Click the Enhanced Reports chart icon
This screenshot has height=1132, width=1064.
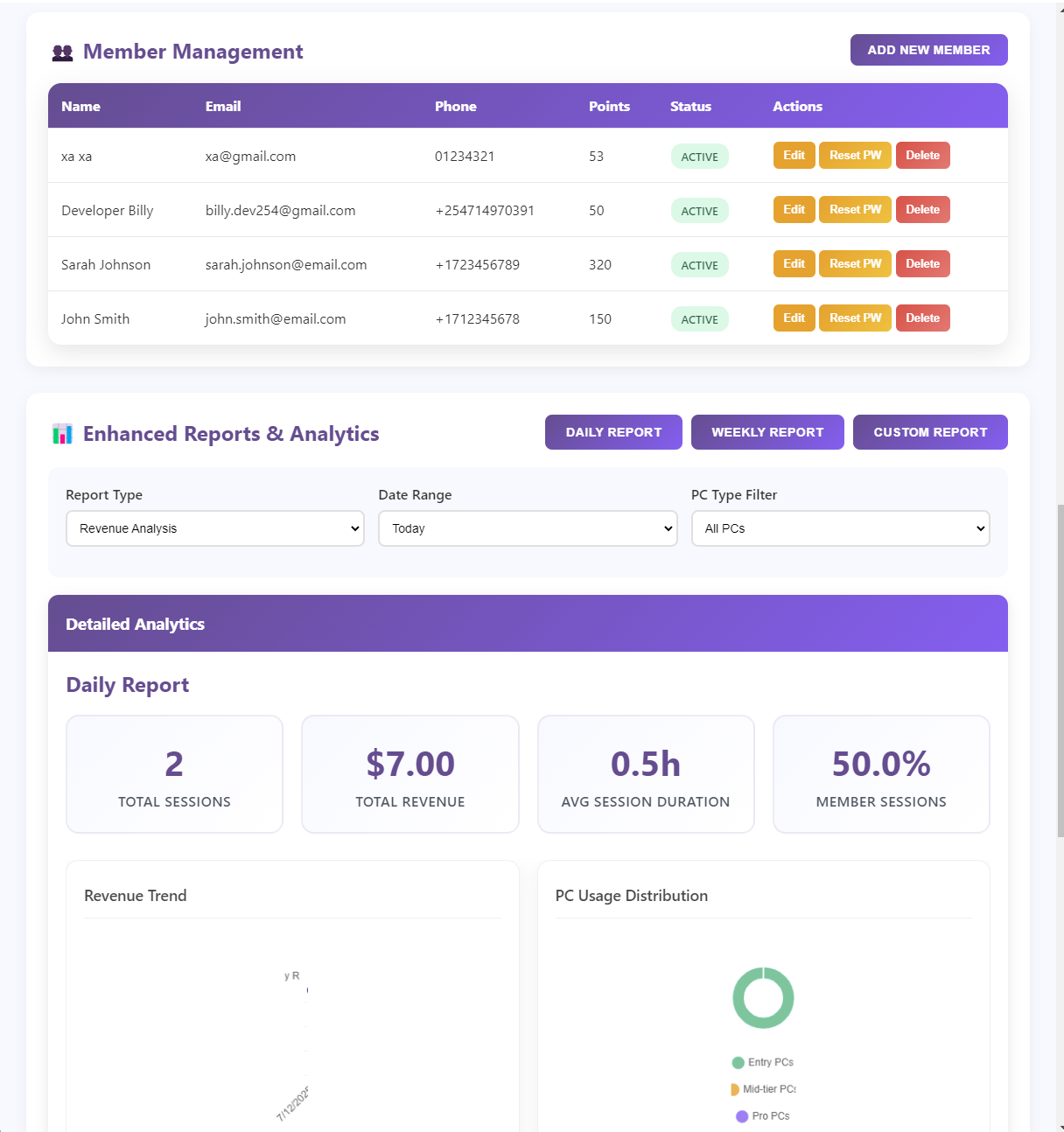pyautogui.click(x=62, y=434)
